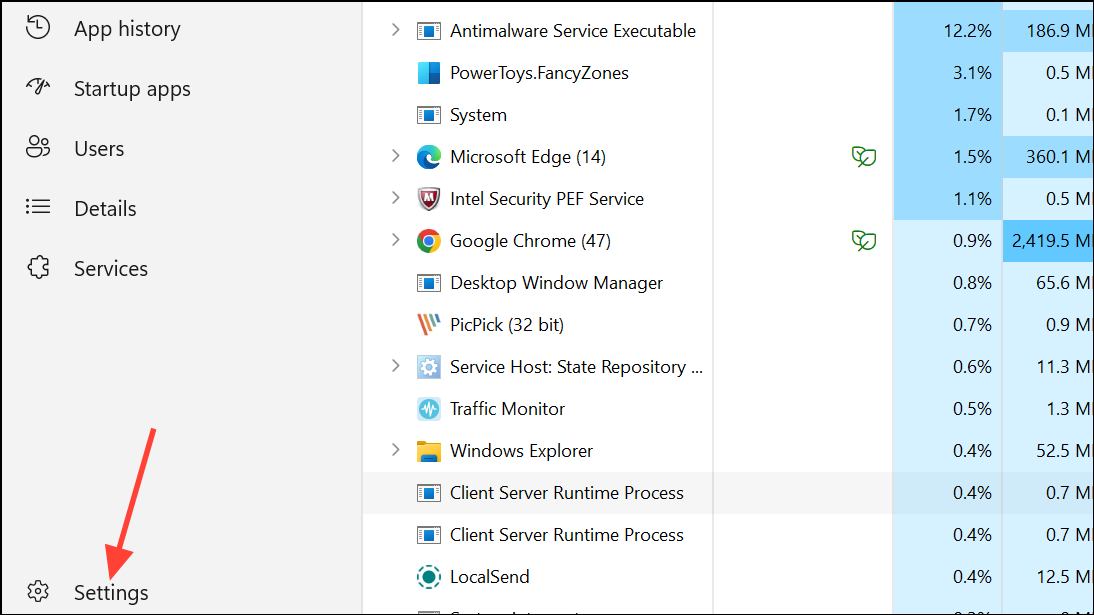This screenshot has width=1094, height=615.
Task: Click the eco mode leaf beside Microsoft Edge
Action: pos(863,157)
